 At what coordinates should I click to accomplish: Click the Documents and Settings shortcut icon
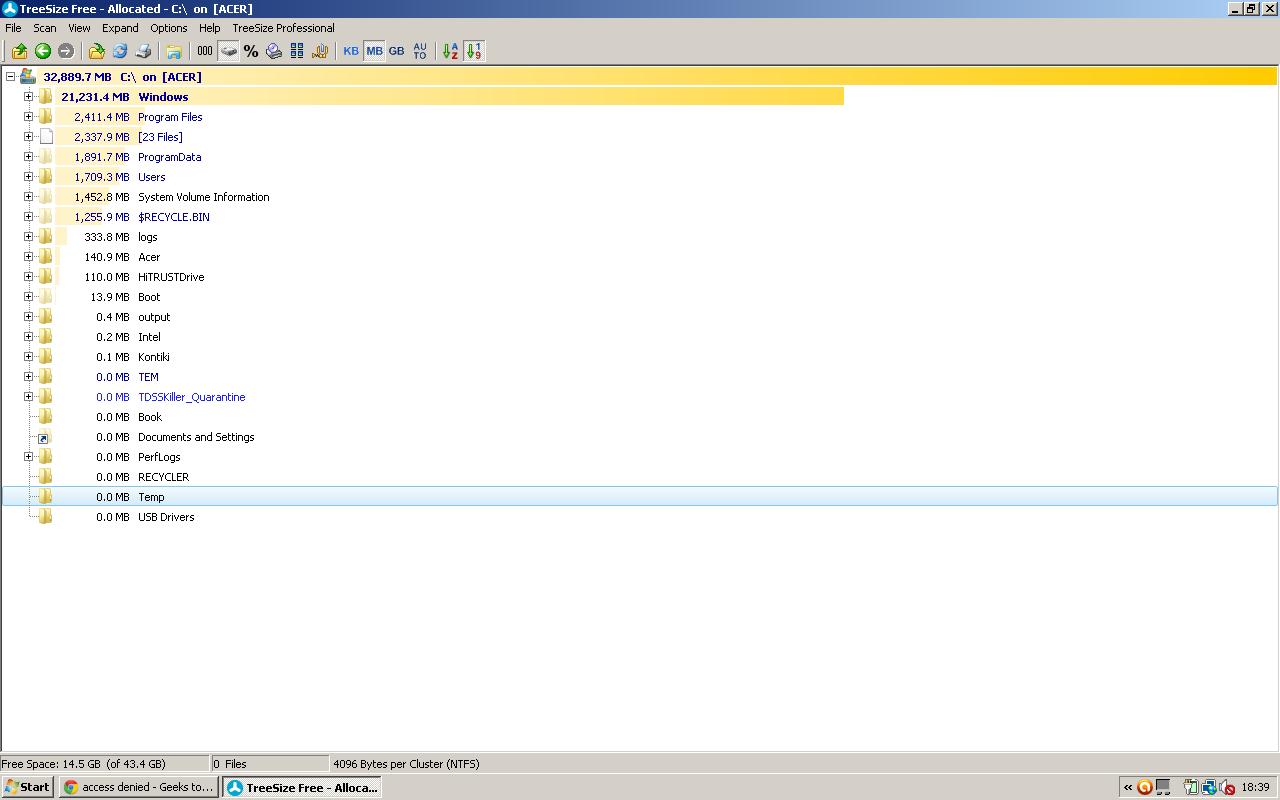click(x=43, y=437)
